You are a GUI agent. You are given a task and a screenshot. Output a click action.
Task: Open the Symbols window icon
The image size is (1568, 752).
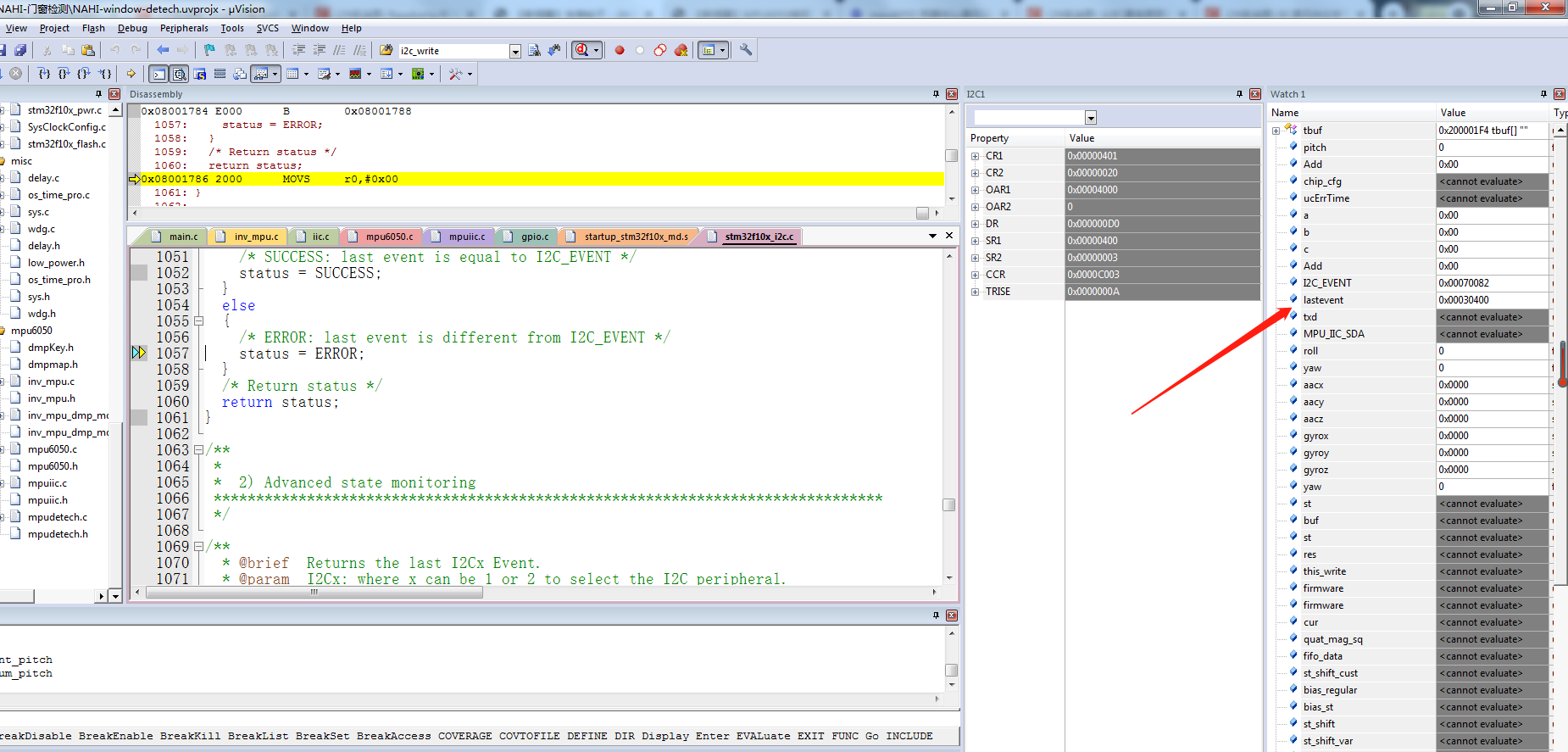[x=199, y=74]
